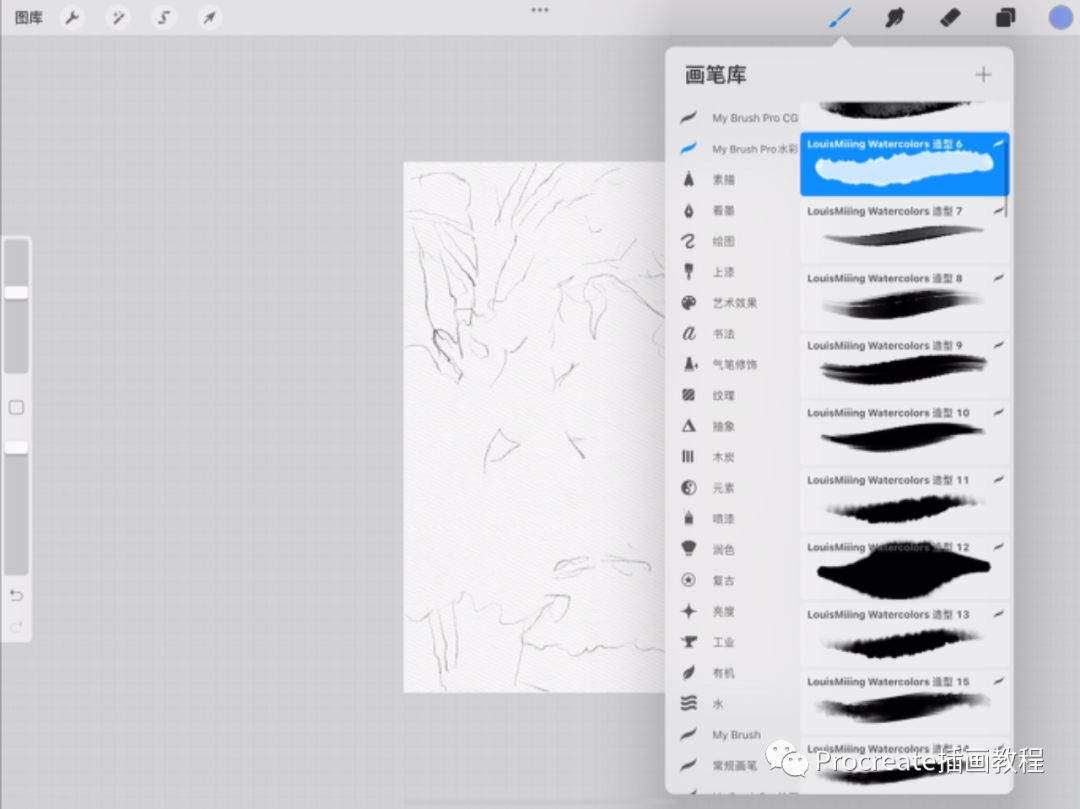Open the 元素 elements brush set
Image resolution: width=1080 pixels, height=809 pixels.
coord(707,488)
